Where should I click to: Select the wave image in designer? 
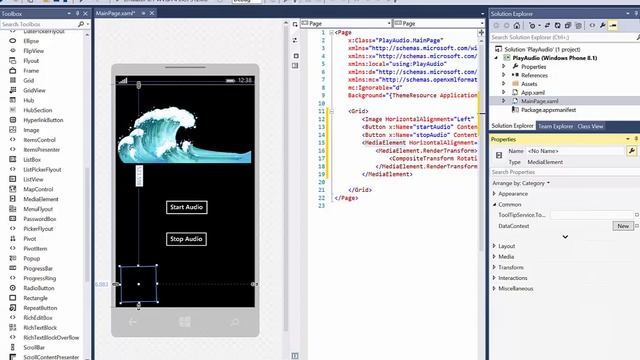[184, 136]
